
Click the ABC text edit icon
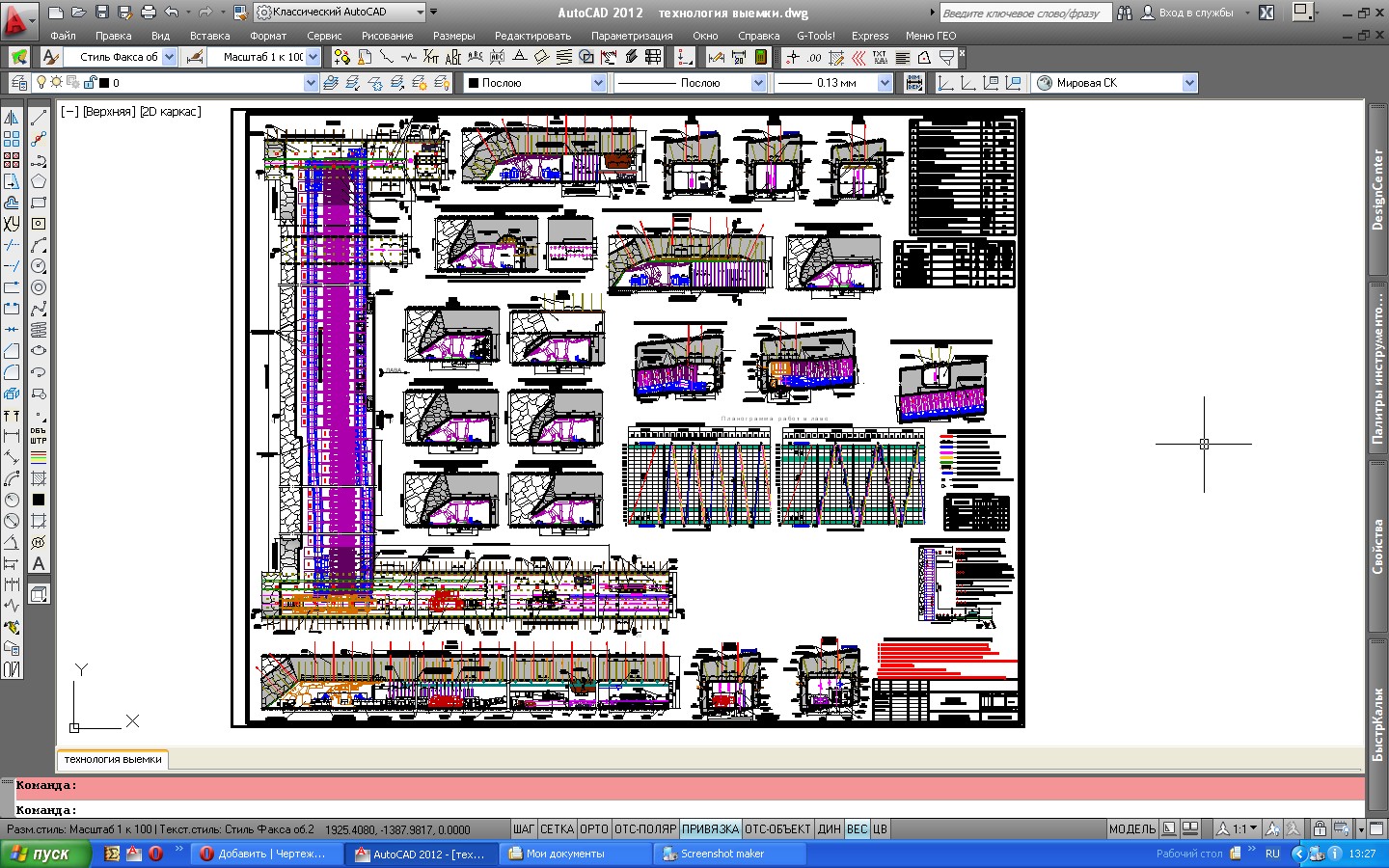(452, 57)
